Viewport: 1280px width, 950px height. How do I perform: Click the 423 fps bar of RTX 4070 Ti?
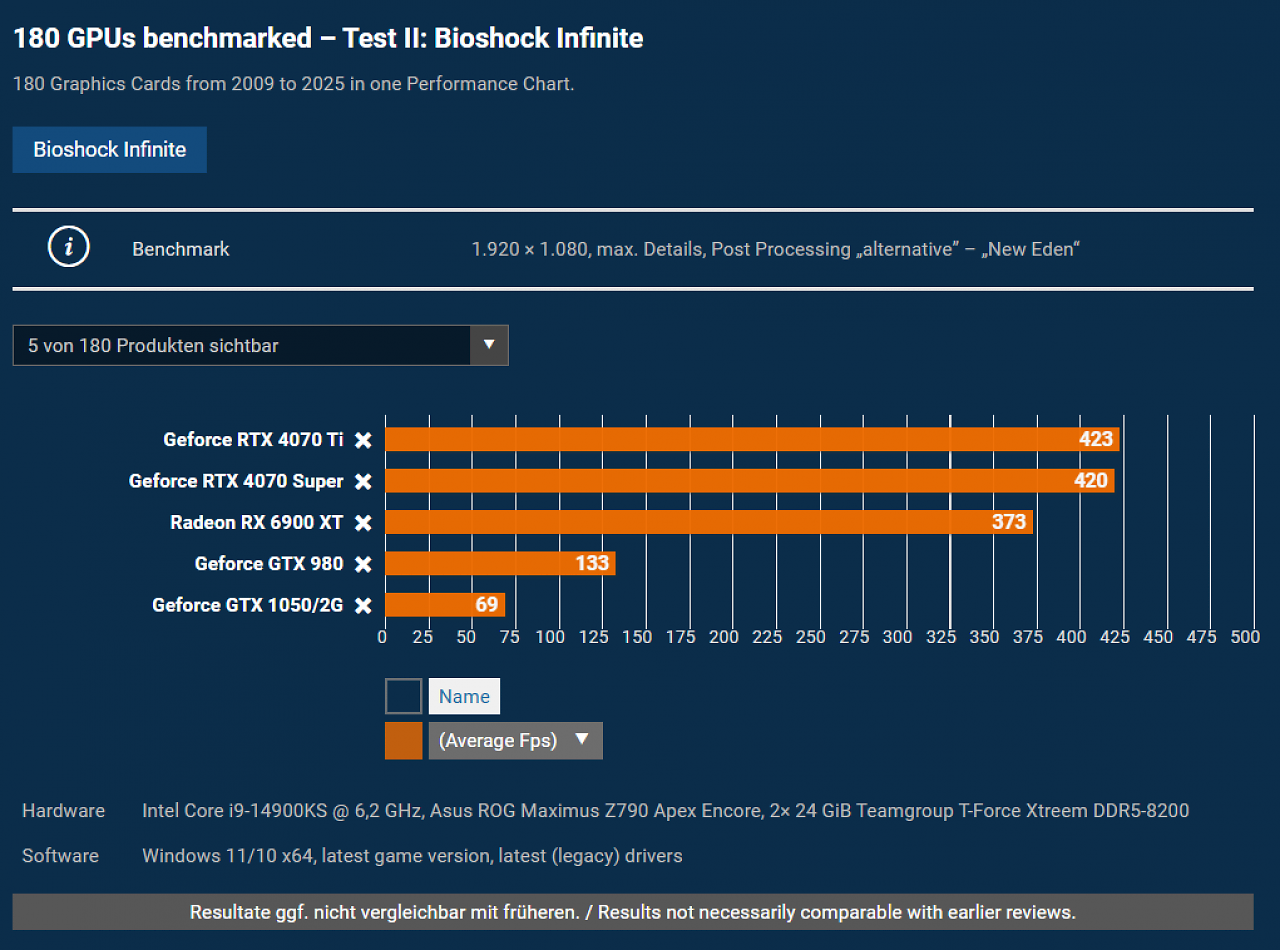point(752,440)
